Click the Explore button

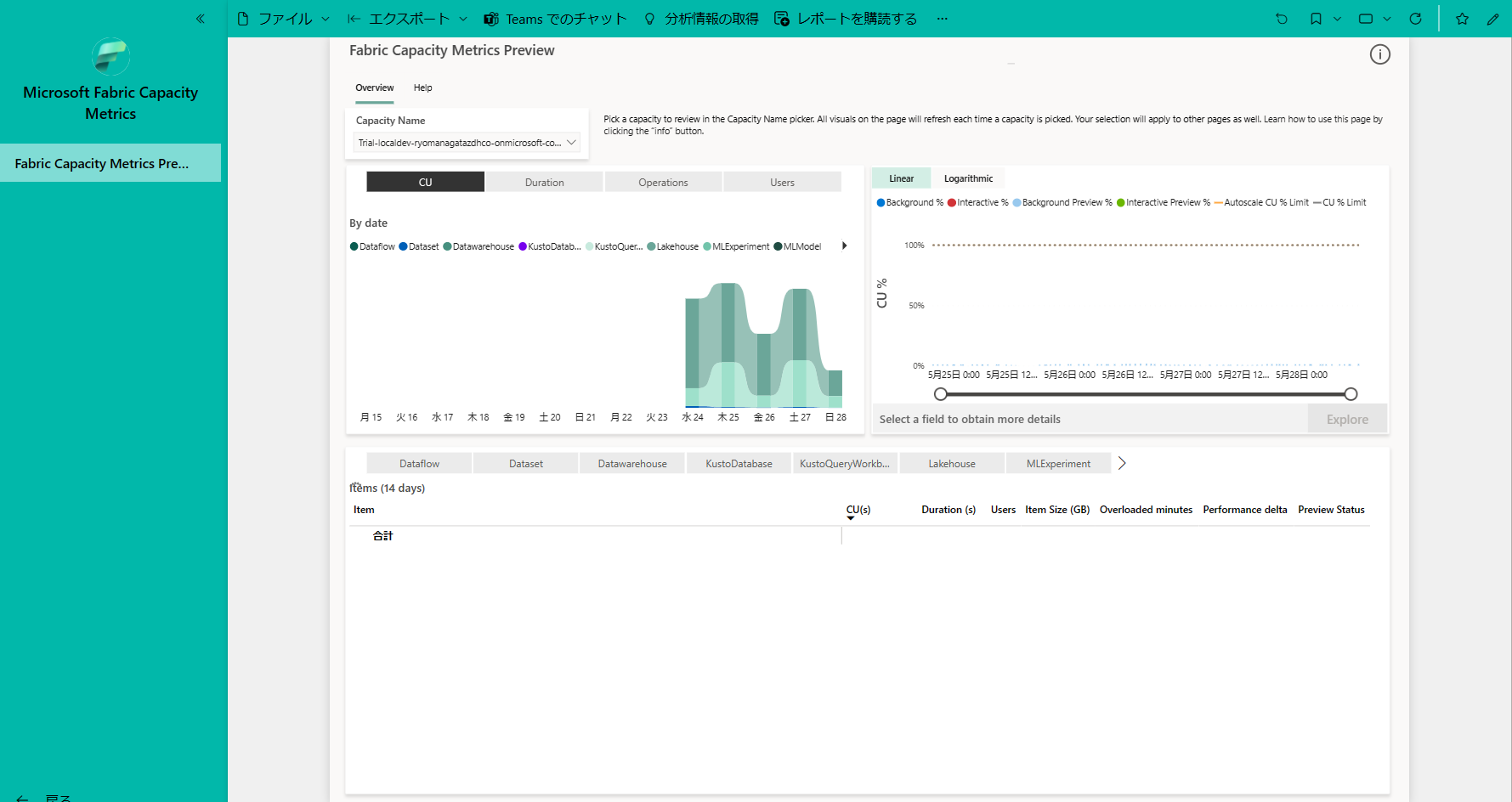1346,419
